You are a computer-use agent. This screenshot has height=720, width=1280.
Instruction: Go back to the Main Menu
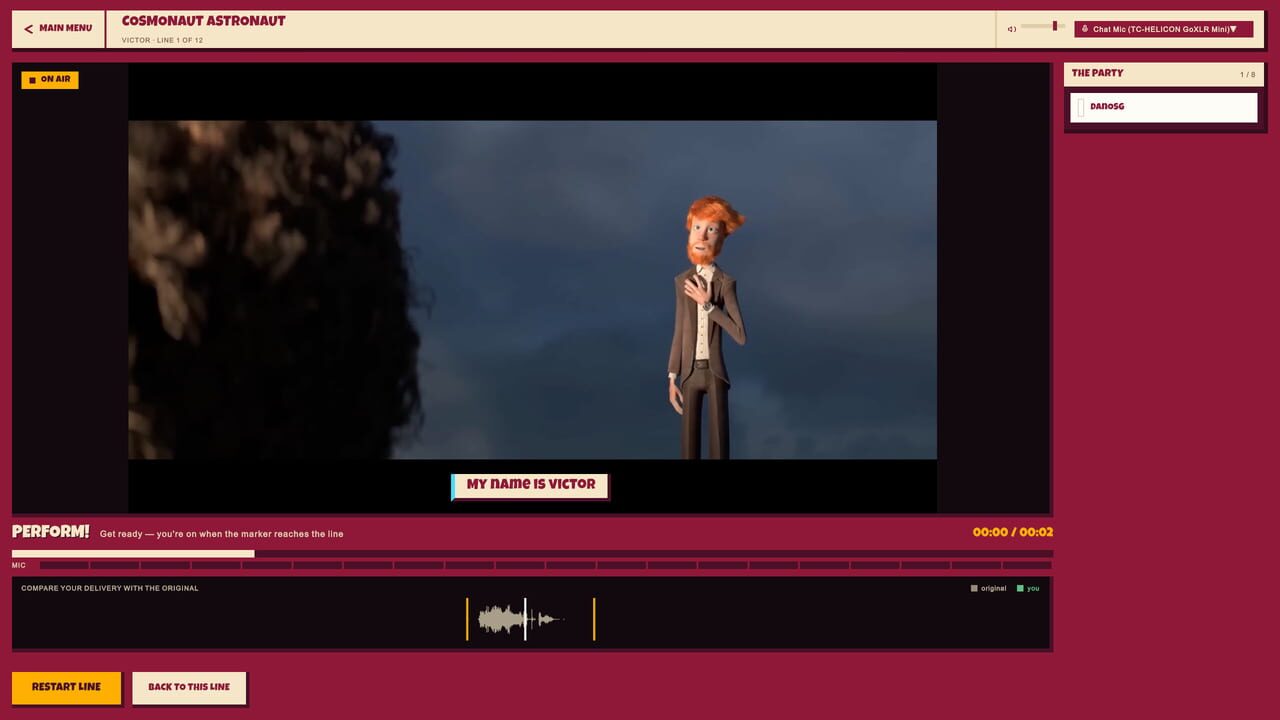pyautogui.click(x=58, y=29)
